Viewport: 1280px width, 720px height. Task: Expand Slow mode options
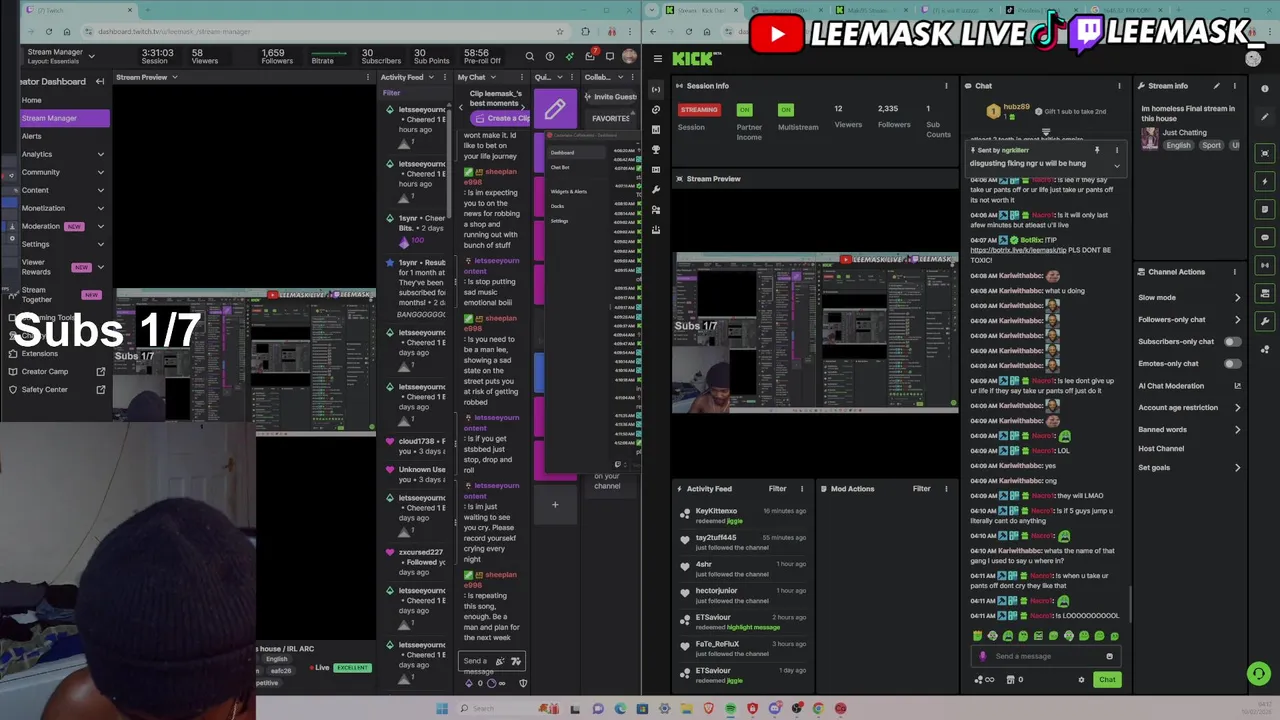(1237, 298)
